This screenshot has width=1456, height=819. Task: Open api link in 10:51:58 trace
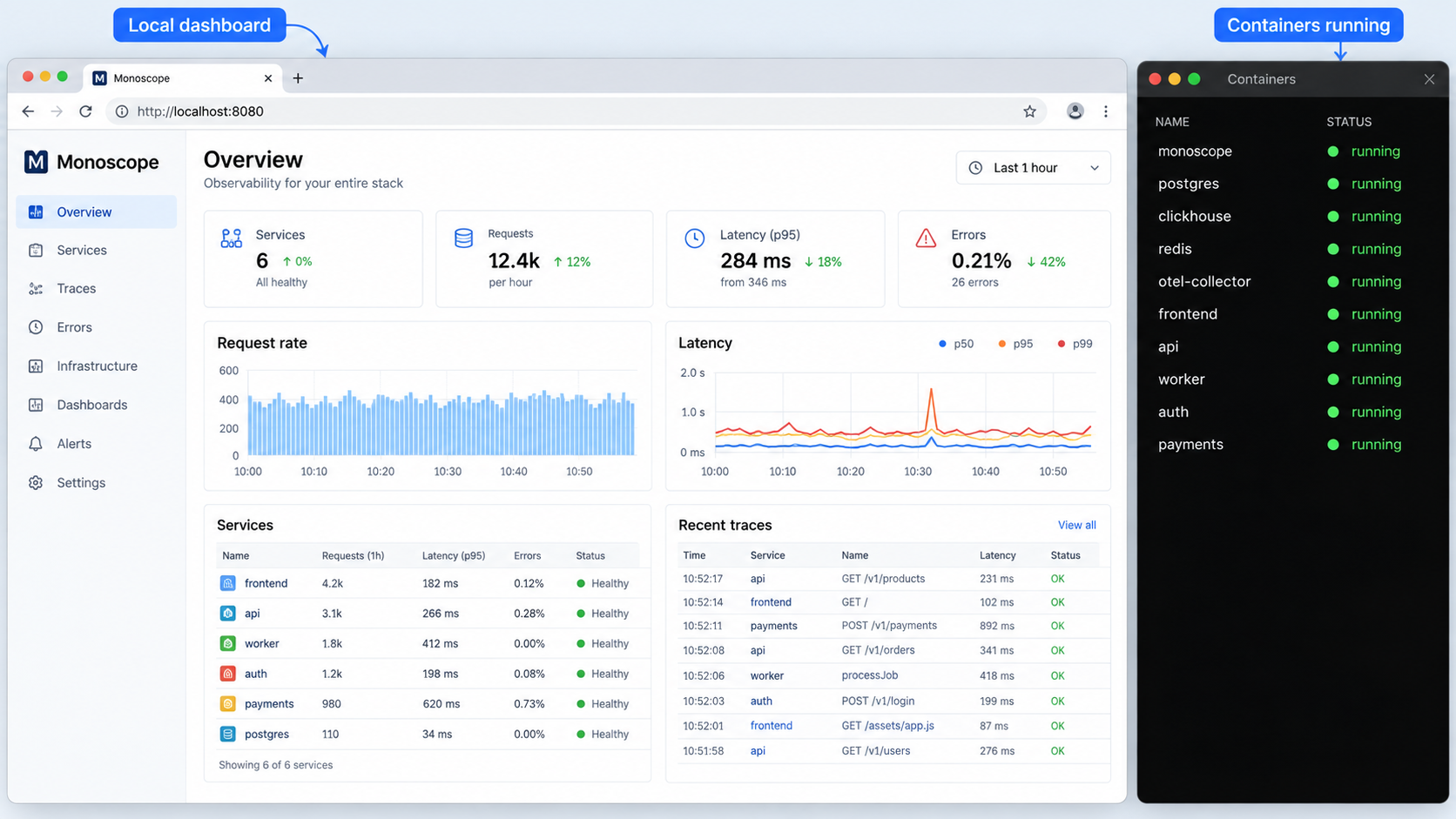(x=758, y=750)
